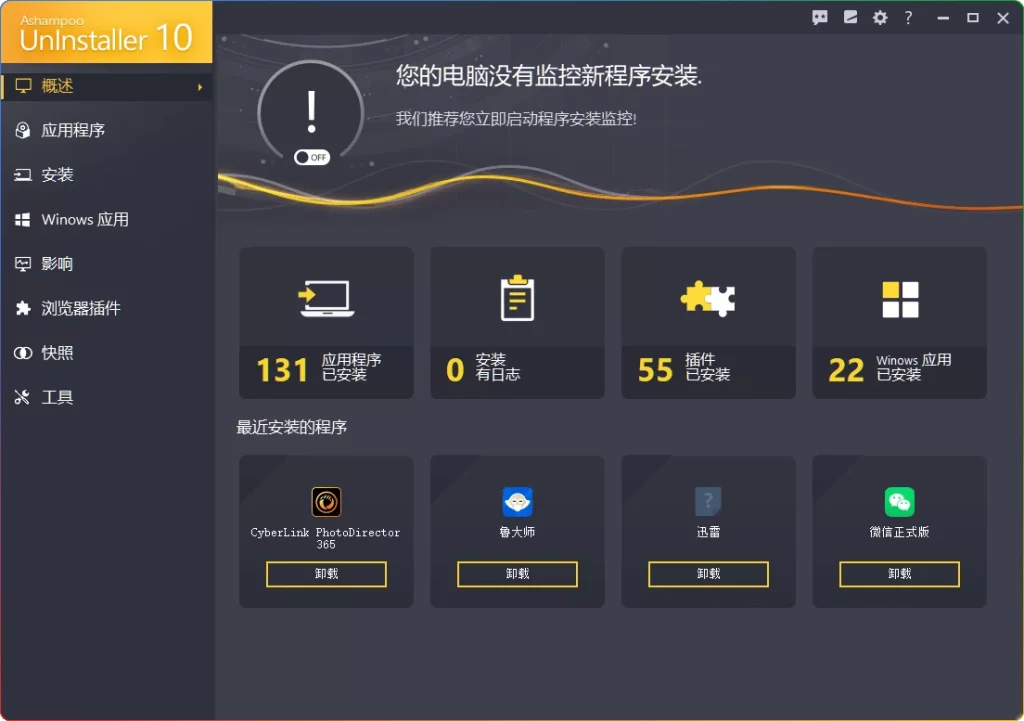The image size is (1024, 721).
Task: Click the laptop icon on the 131 tile
Action: tap(326, 297)
